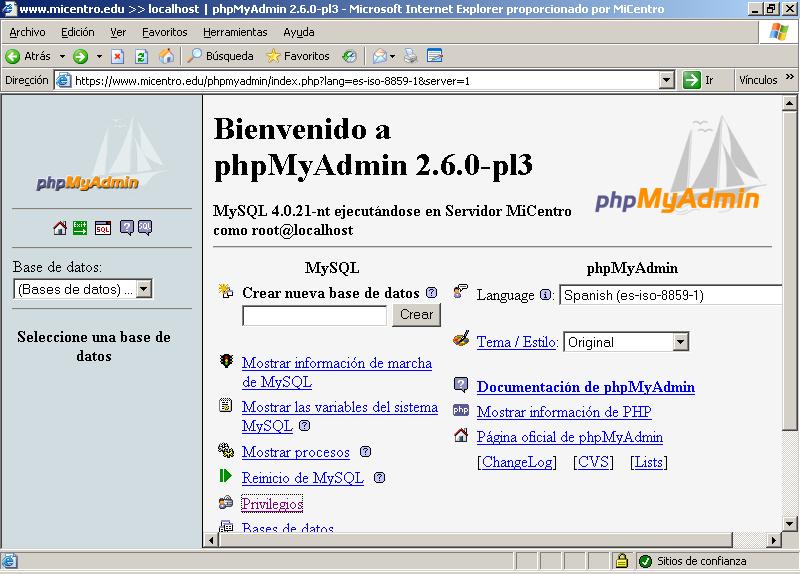Click help icon next to Reinicio de MySQL

click(x=379, y=478)
